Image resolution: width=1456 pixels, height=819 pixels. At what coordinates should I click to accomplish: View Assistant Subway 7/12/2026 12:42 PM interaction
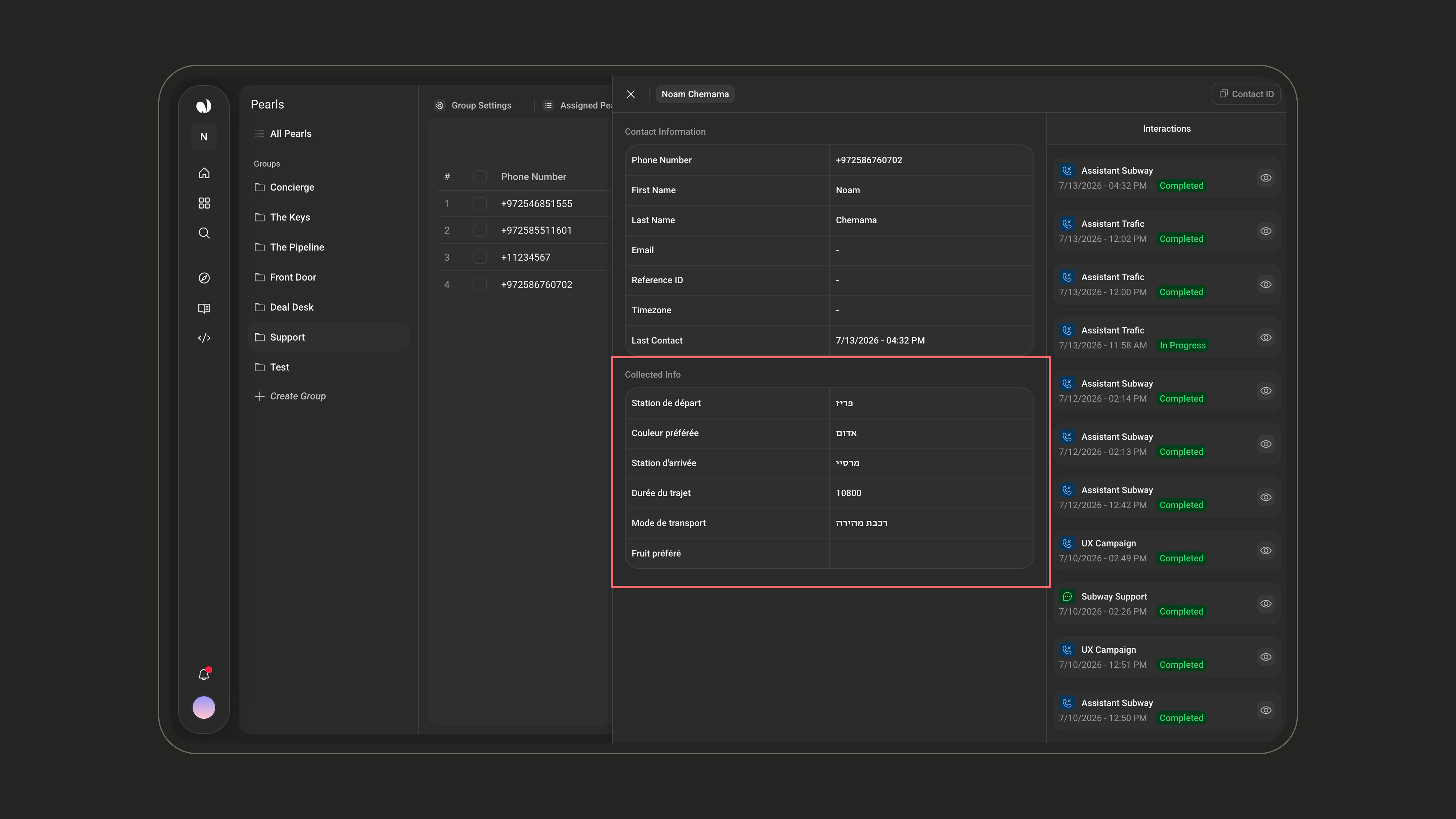pyautogui.click(x=1265, y=497)
